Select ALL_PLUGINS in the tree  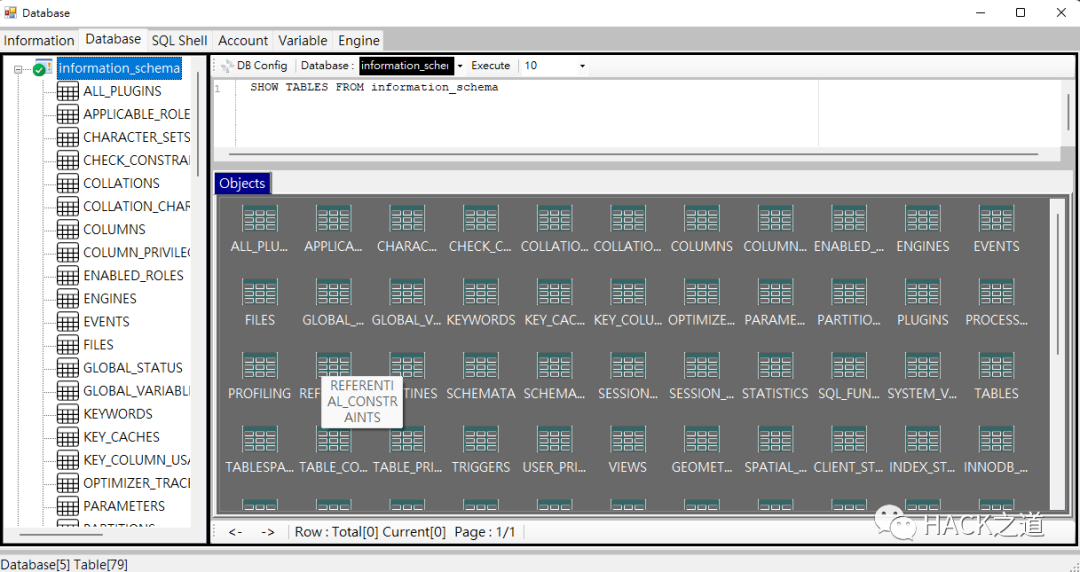(123, 91)
